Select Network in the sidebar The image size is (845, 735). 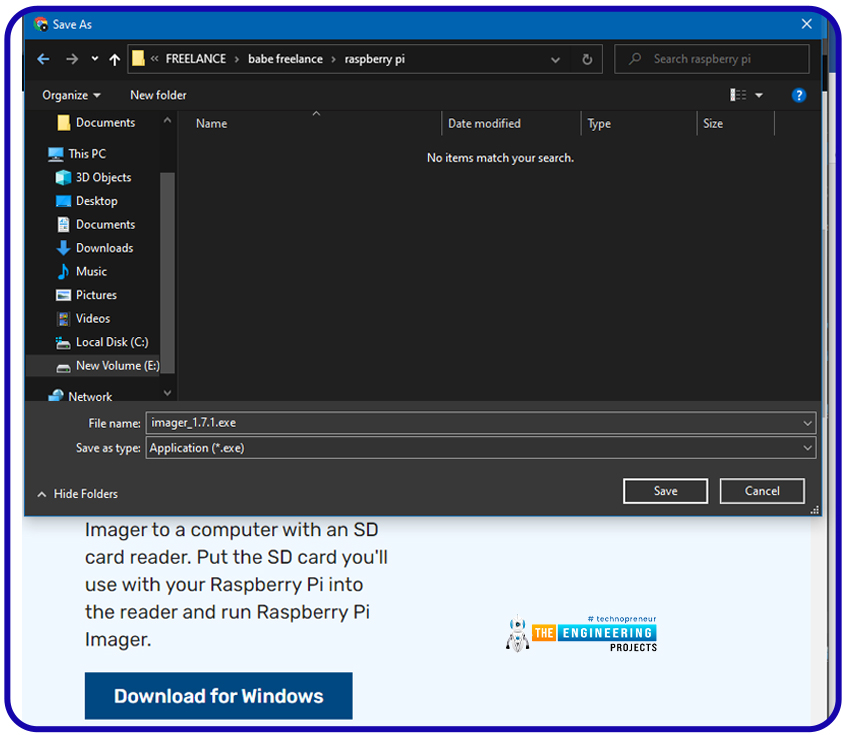tap(90, 397)
